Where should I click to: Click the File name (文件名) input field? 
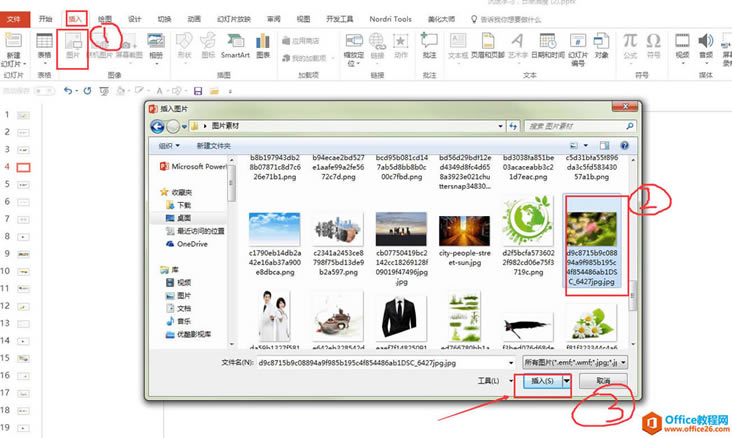point(386,362)
